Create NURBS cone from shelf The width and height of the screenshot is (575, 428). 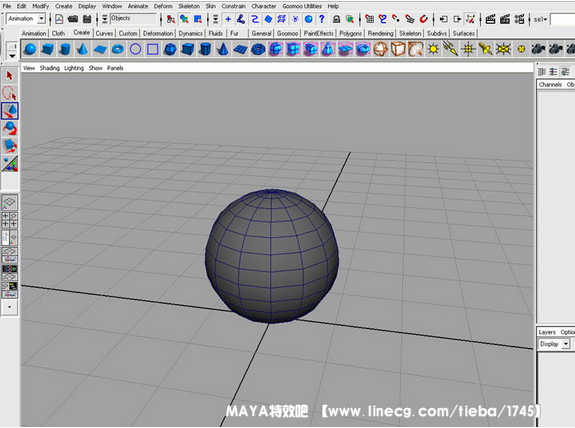pyautogui.click(x=83, y=49)
